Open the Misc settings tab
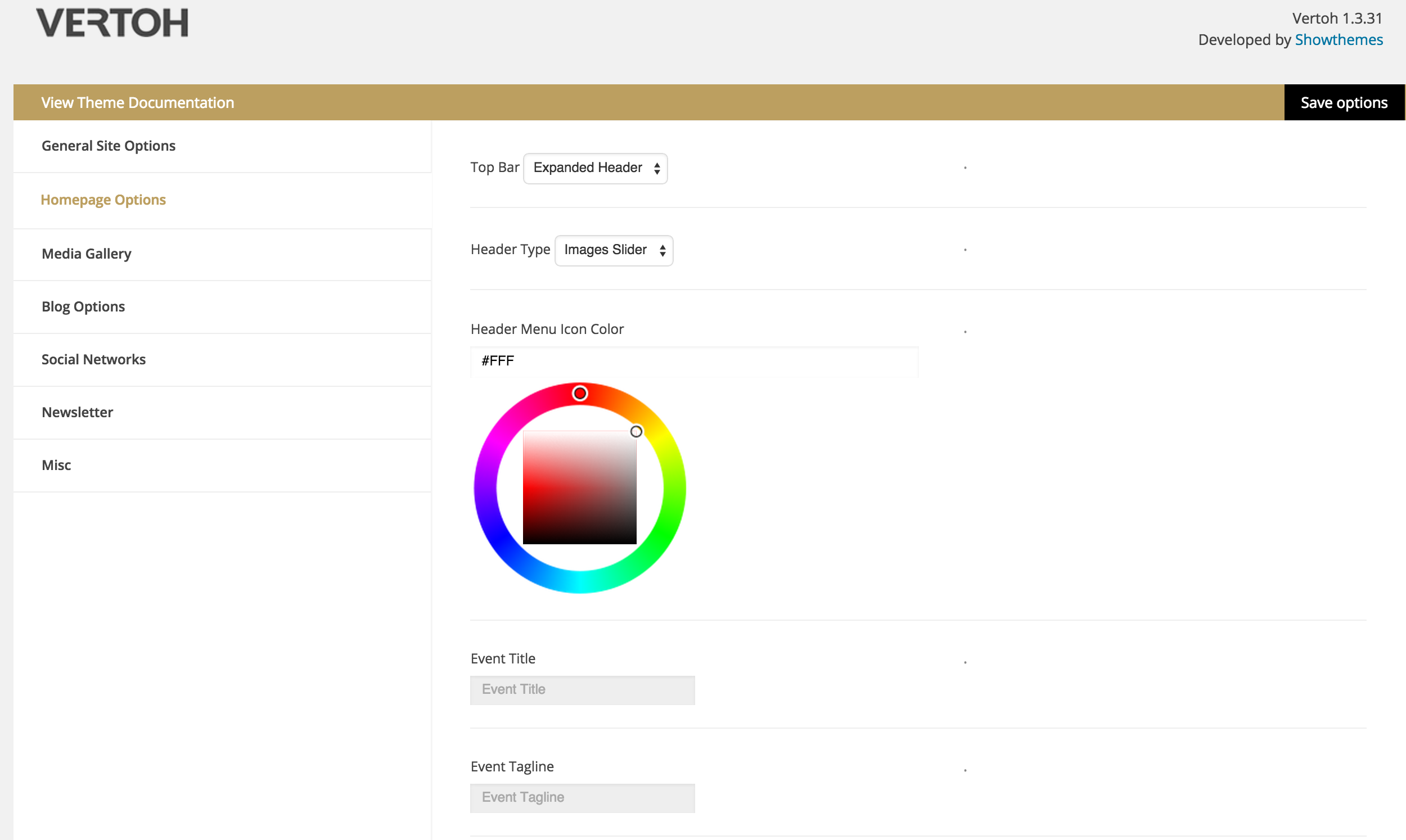The width and height of the screenshot is (1406, 840). [222, 466]
